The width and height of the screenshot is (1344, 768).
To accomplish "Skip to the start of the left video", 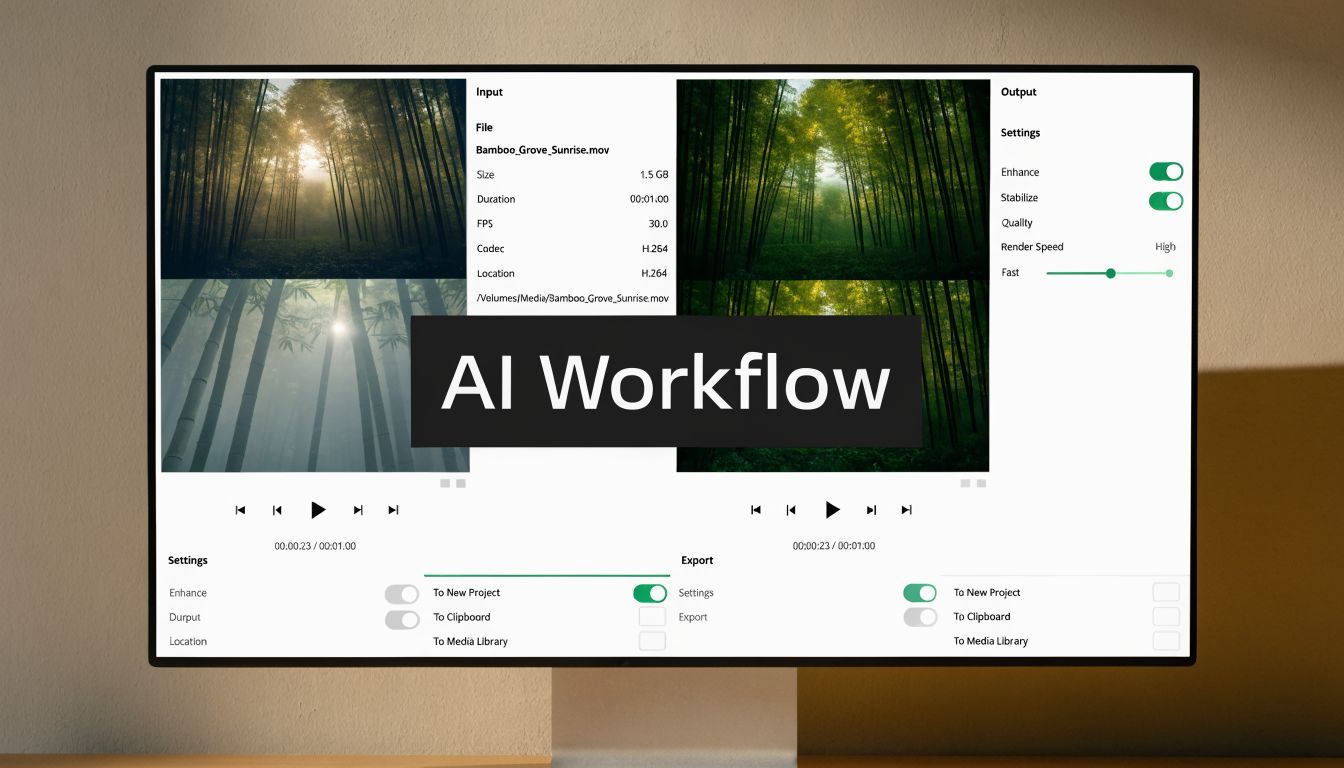I will tap(240, 509).
